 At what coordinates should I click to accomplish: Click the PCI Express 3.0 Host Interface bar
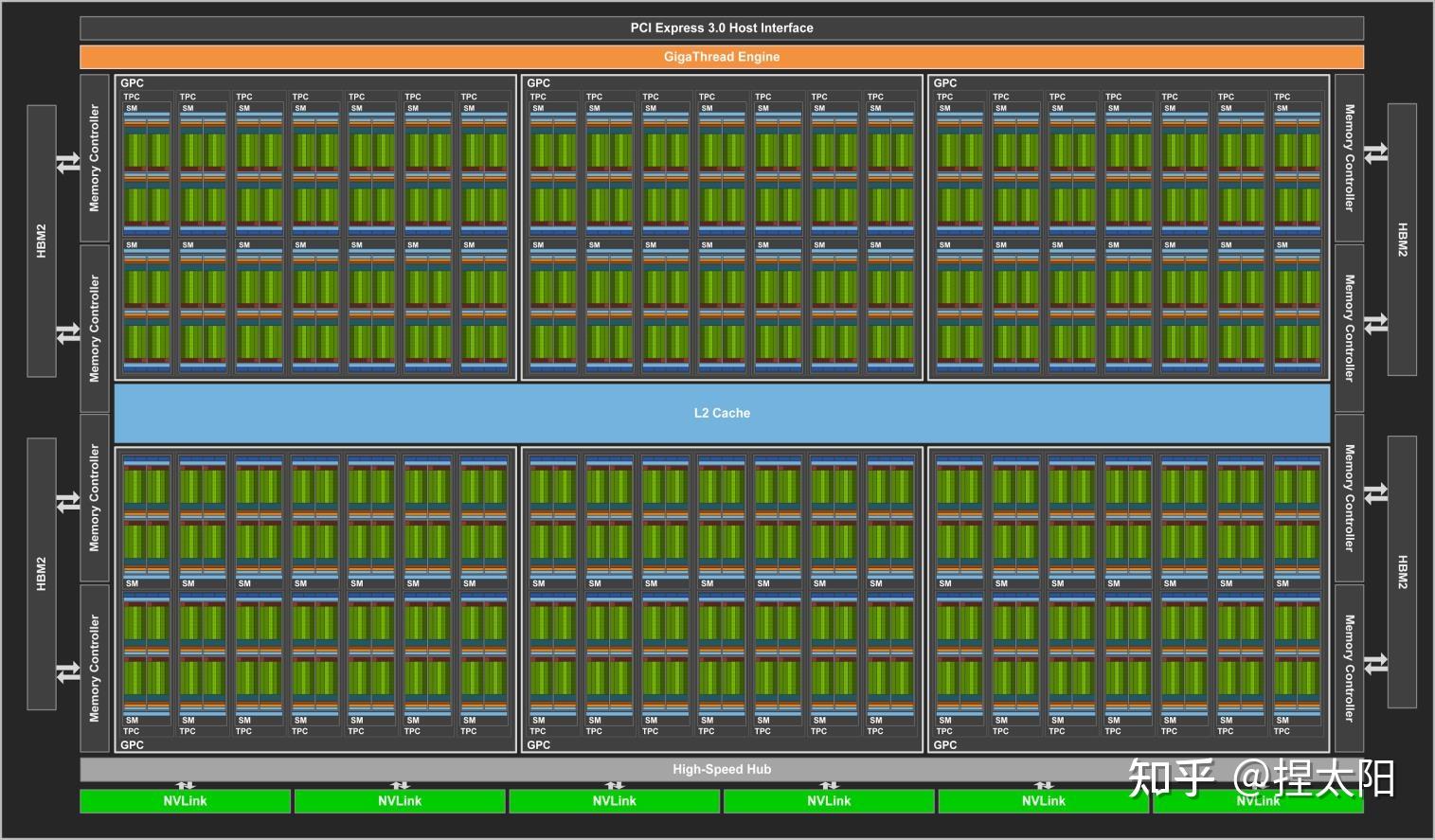722,27
